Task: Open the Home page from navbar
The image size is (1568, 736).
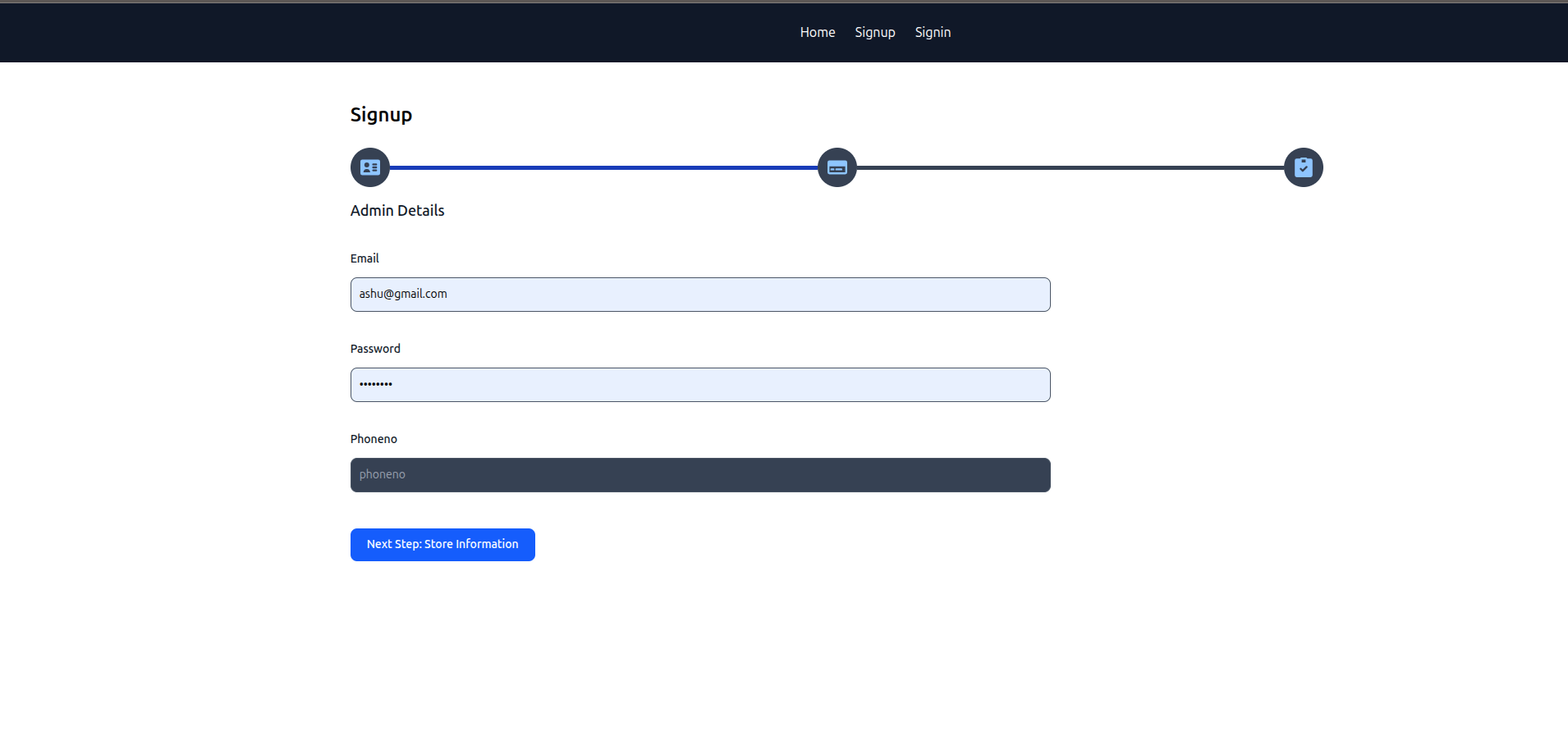Action: 817,32
